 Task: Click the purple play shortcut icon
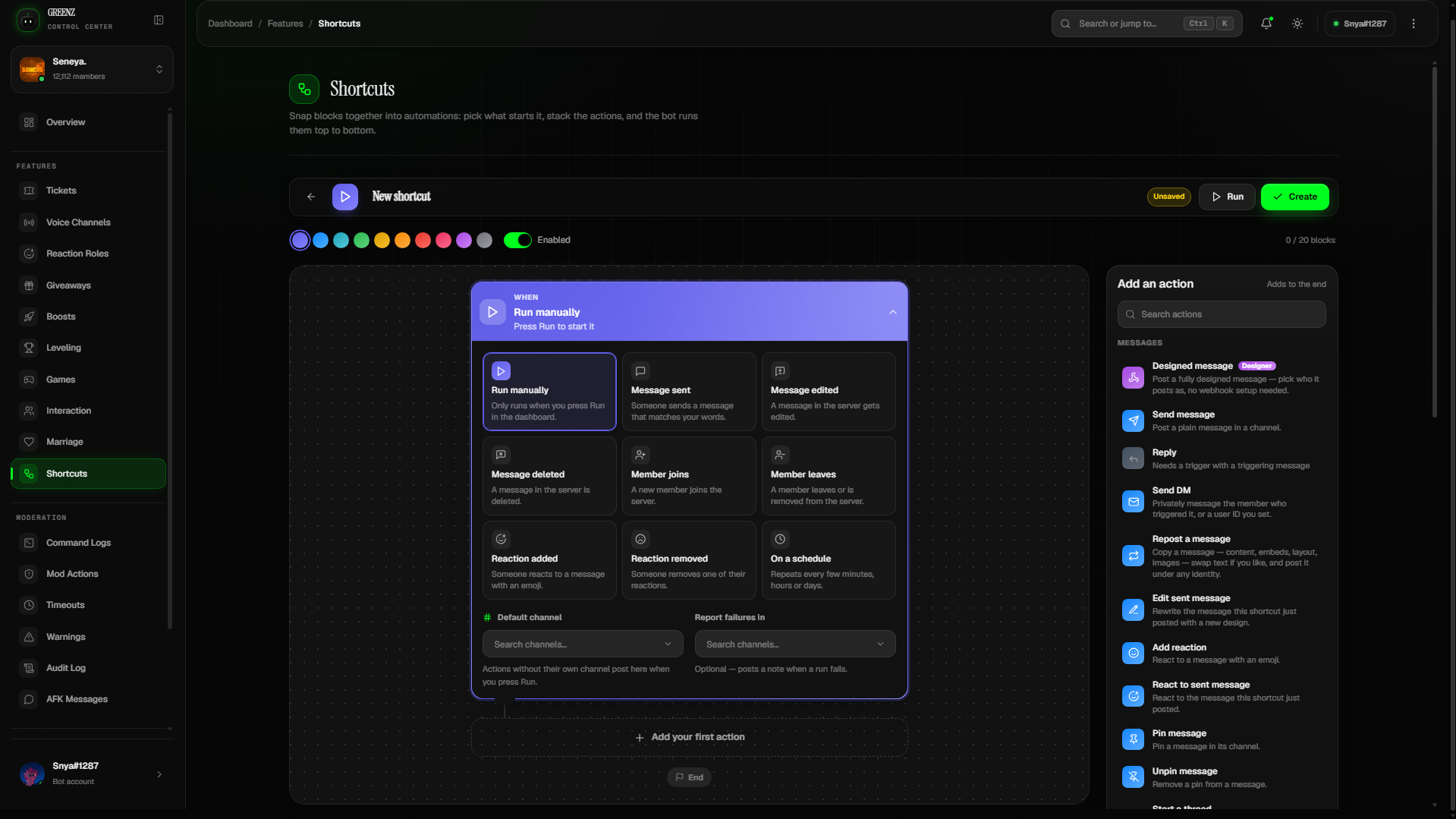click(x=345, y=197)
